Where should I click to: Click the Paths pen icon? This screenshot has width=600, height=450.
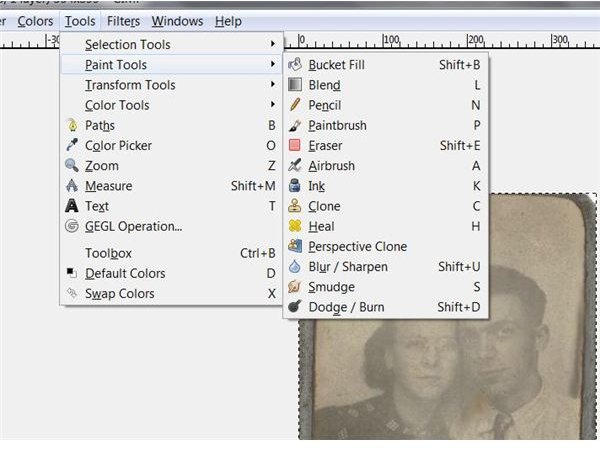tap(72, 125)
